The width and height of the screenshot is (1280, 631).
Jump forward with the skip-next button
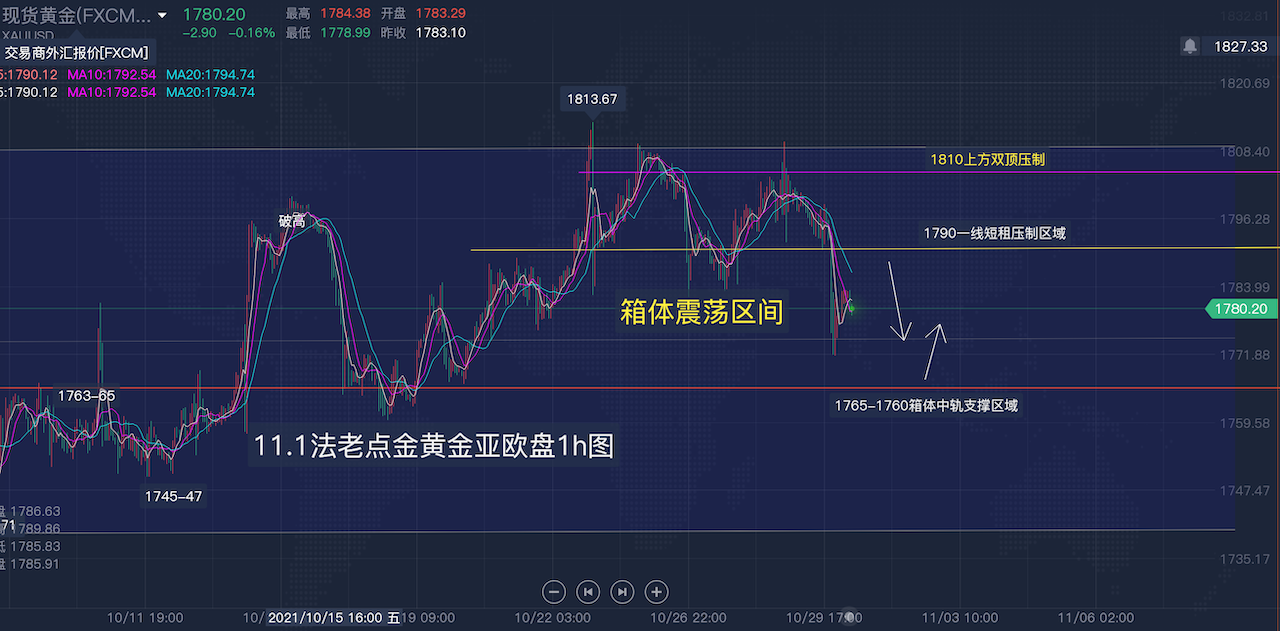(622, 592)
